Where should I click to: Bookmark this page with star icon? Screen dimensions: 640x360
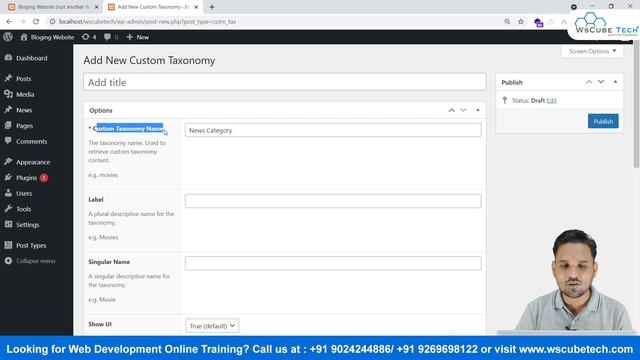tap(521, 22)
